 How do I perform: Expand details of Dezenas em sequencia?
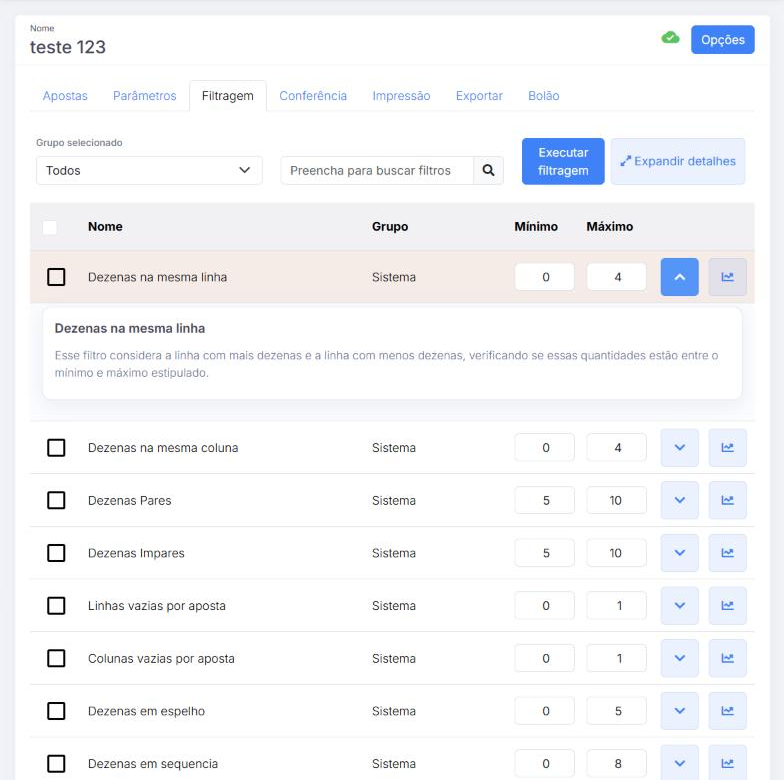click(x=680, y=763)
